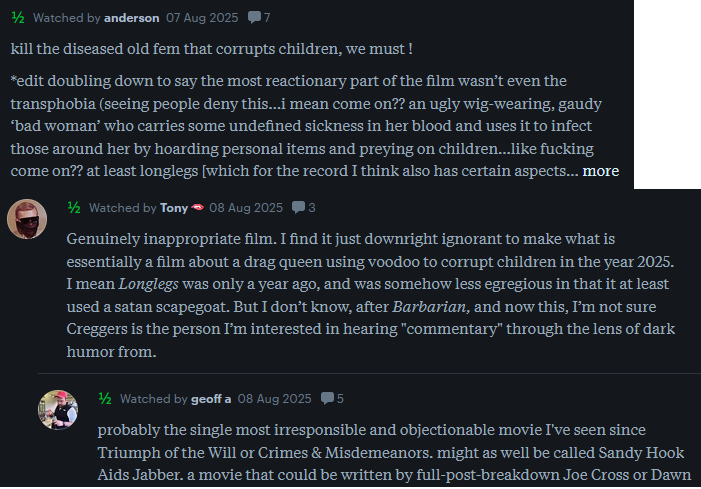701x489 pixels.
Task: Click the green ½ rating on Tony's review
Action: (74, 207)
